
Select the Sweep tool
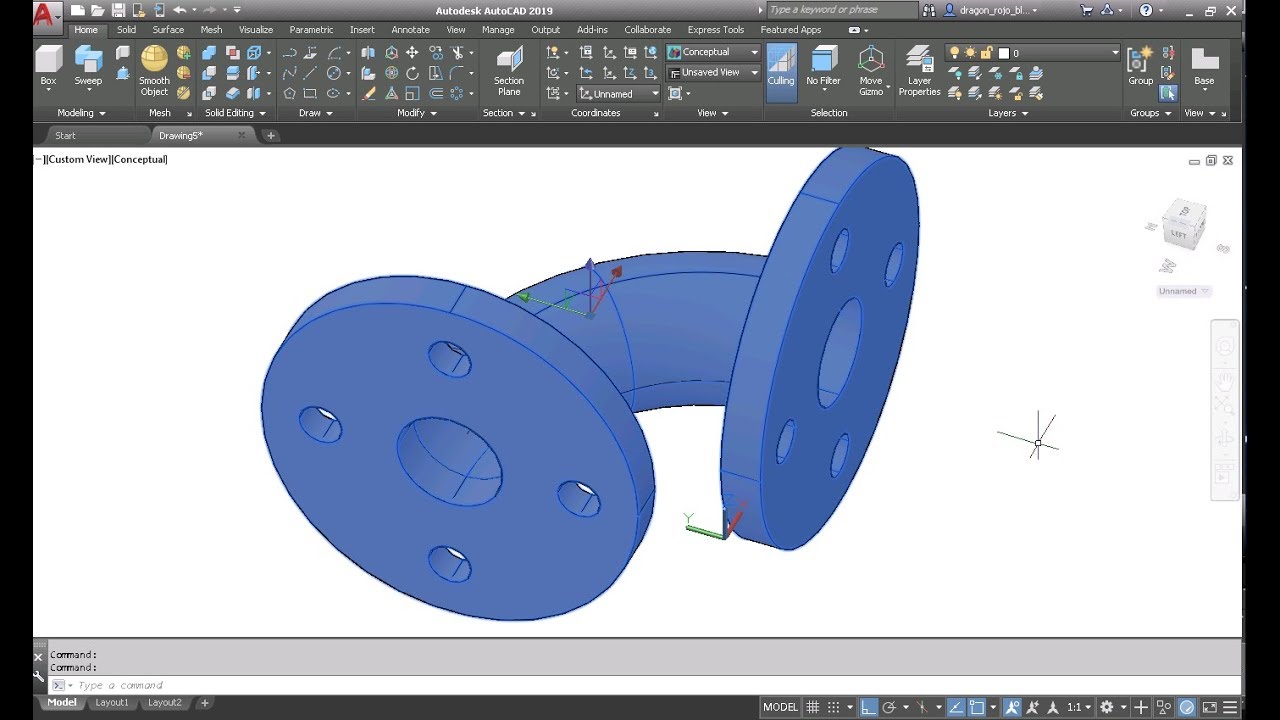point(88,68)
